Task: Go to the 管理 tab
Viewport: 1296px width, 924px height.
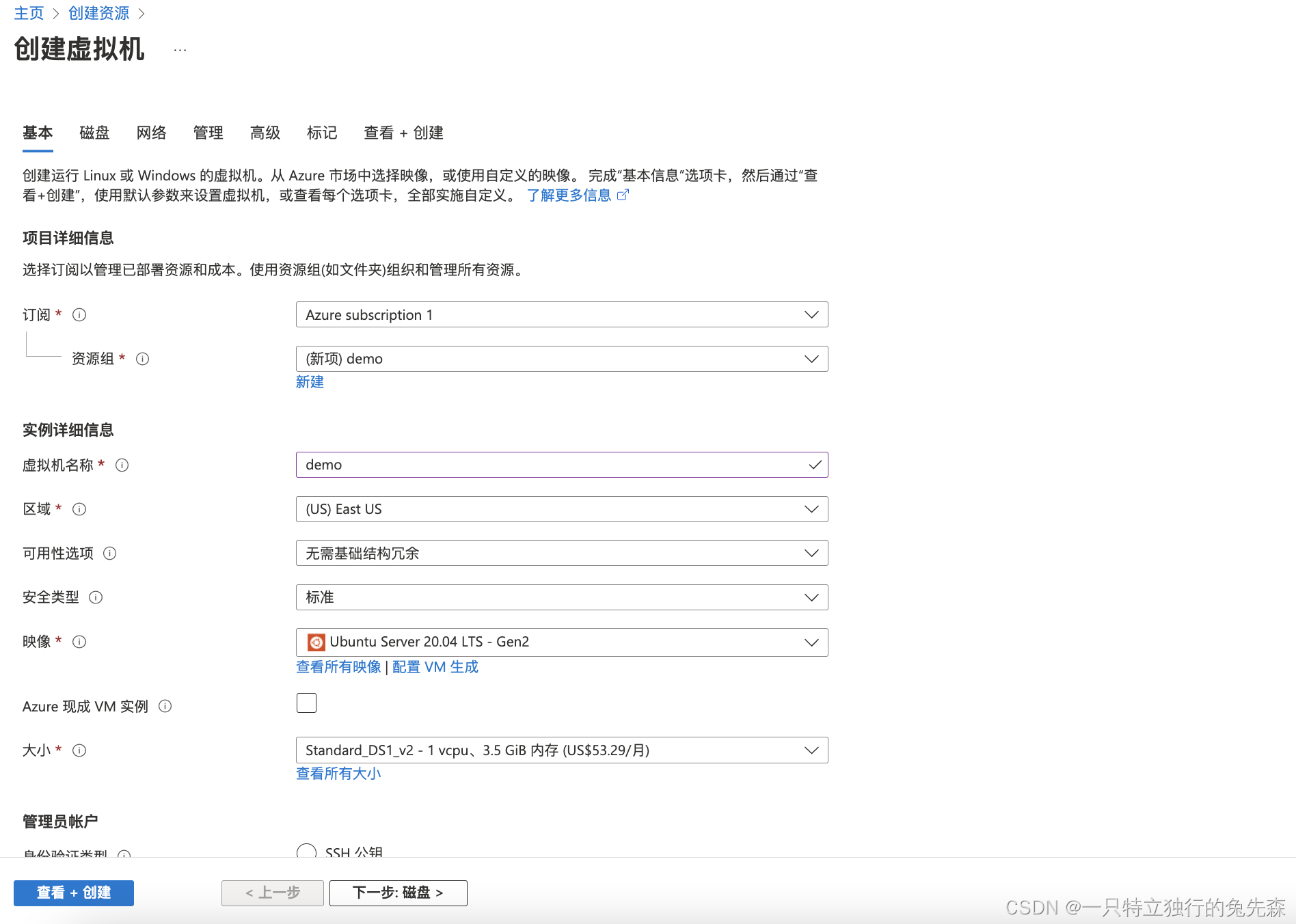Action: coord(208,133)
